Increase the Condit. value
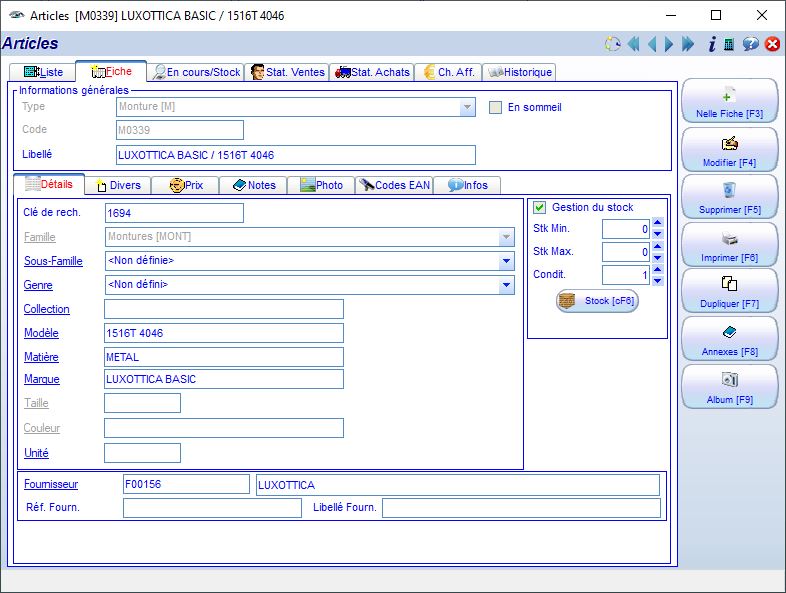 658,270
